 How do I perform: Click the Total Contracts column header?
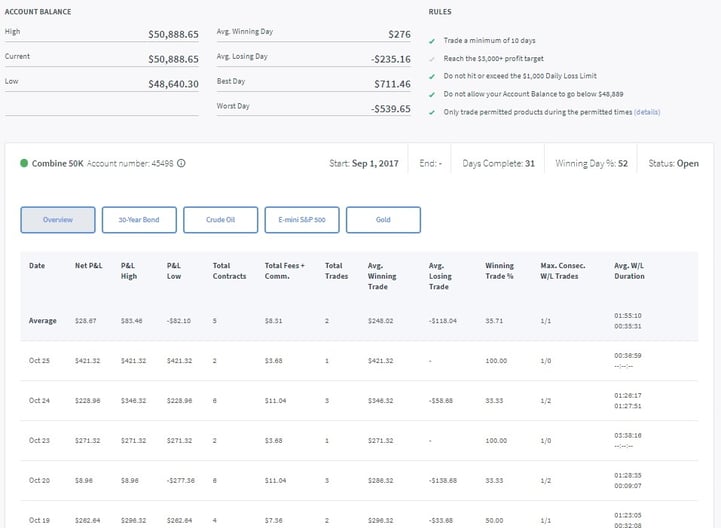tap(229, 271)
